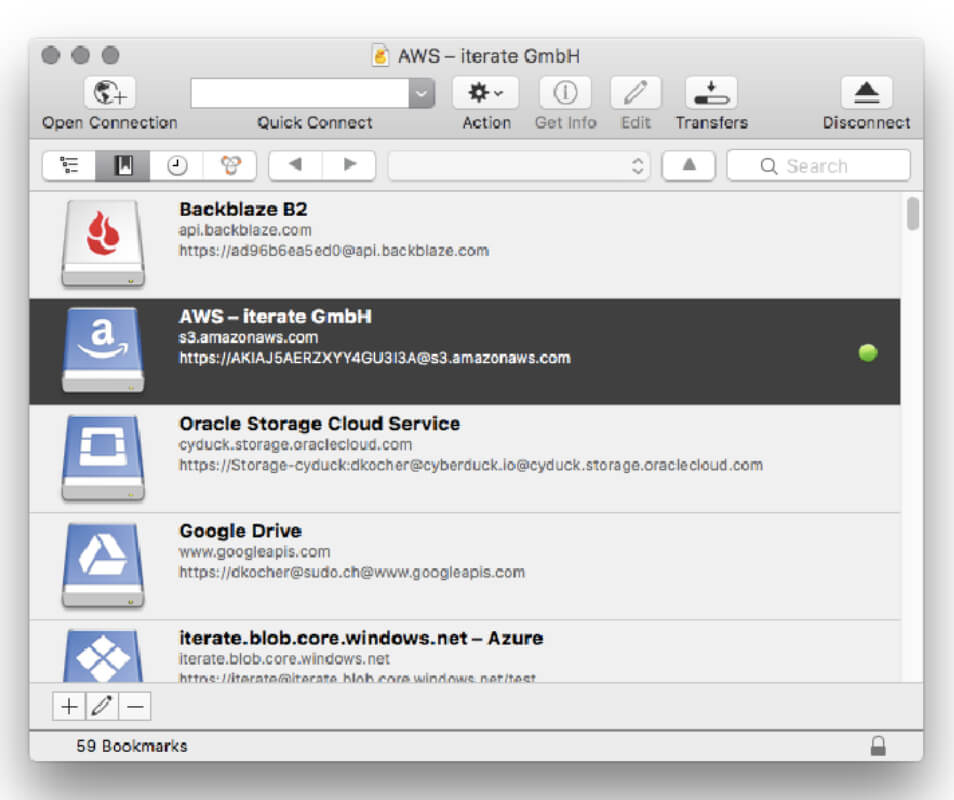Image resolution: width=954 pixels, height=800 pixels.
Task: Select the Google Drive bookmark title
Action: click(240, 530)
